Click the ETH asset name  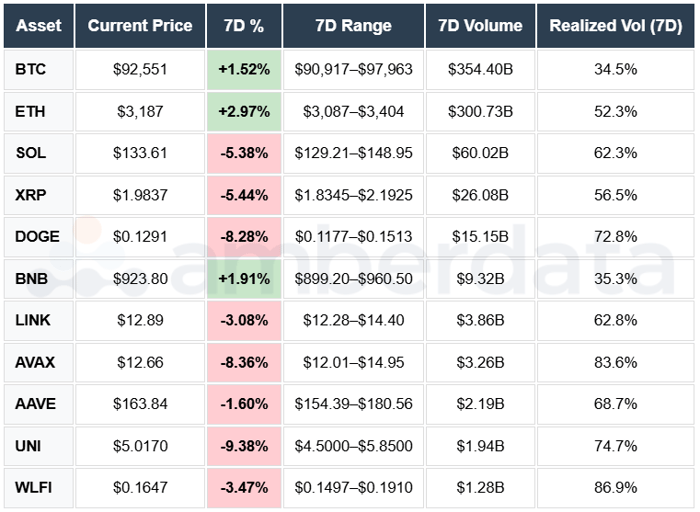pyautogui.click(x=31, y=111)
